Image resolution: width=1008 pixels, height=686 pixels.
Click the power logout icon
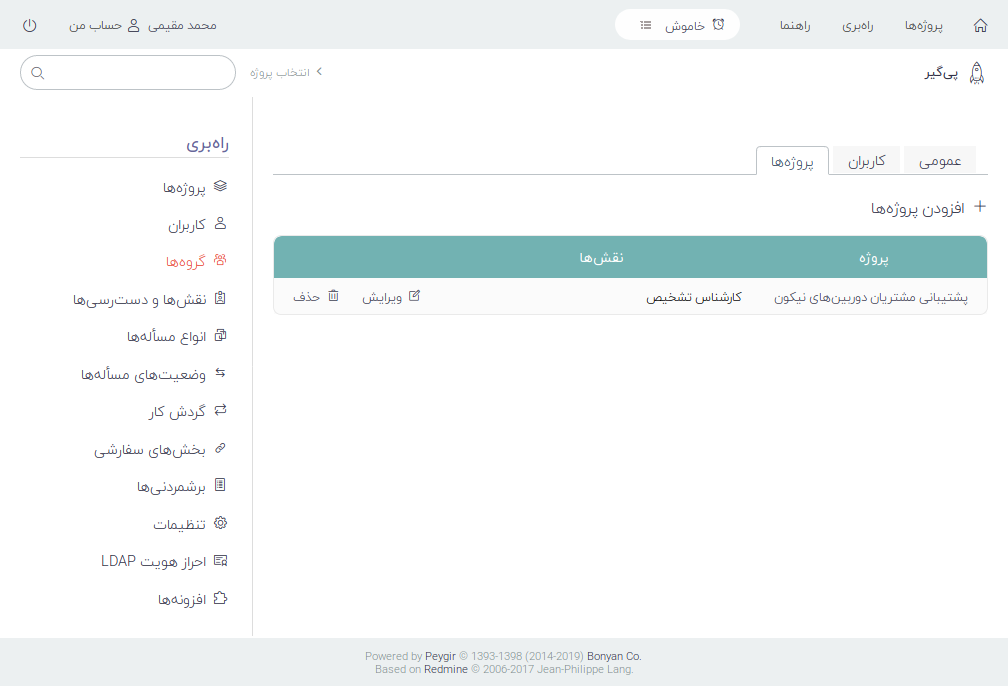(x=29, y=25)
